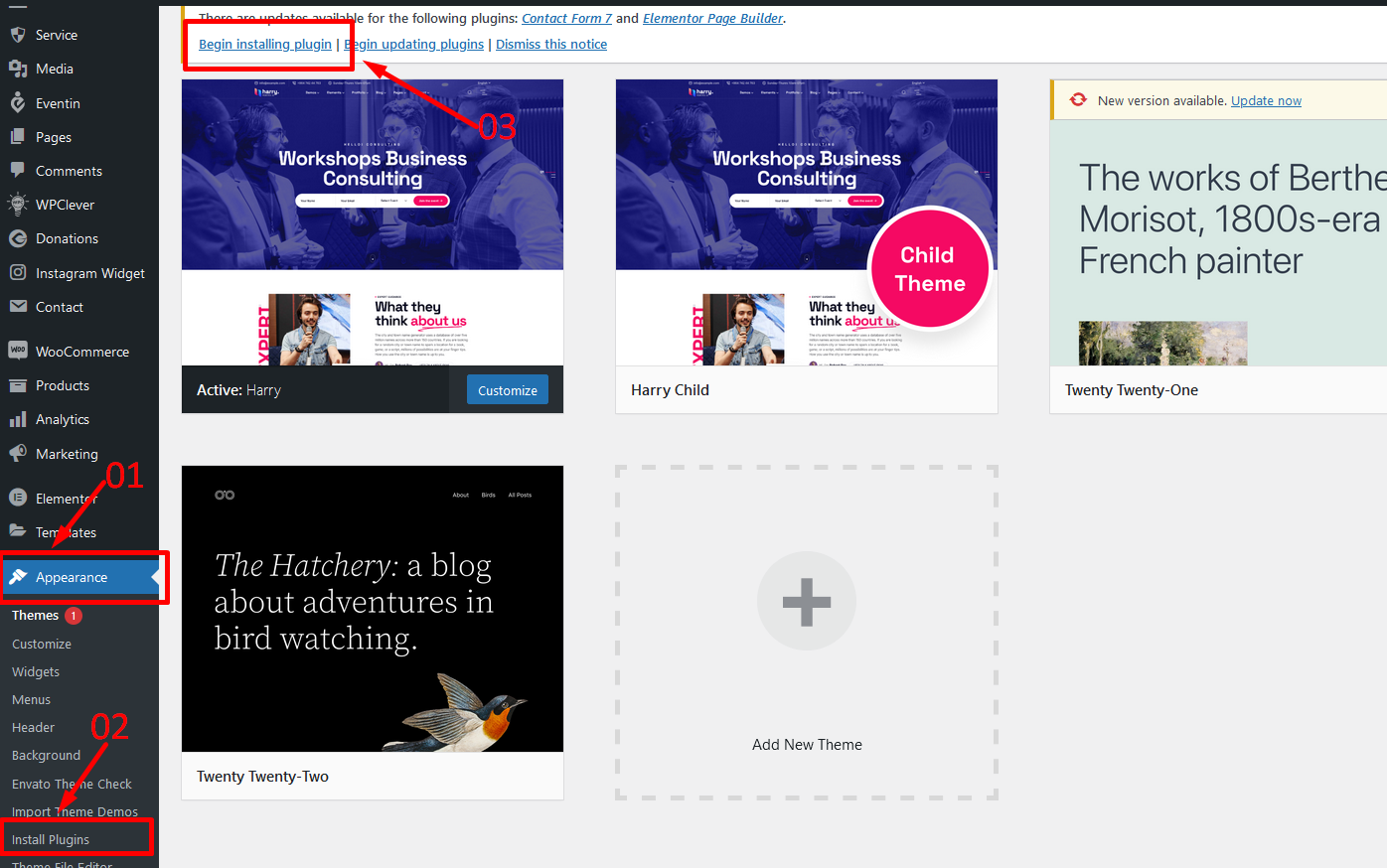Click the Pages icon in sidebar
The height and width of the screenshot is (868, 1387).
click(18, 136)
